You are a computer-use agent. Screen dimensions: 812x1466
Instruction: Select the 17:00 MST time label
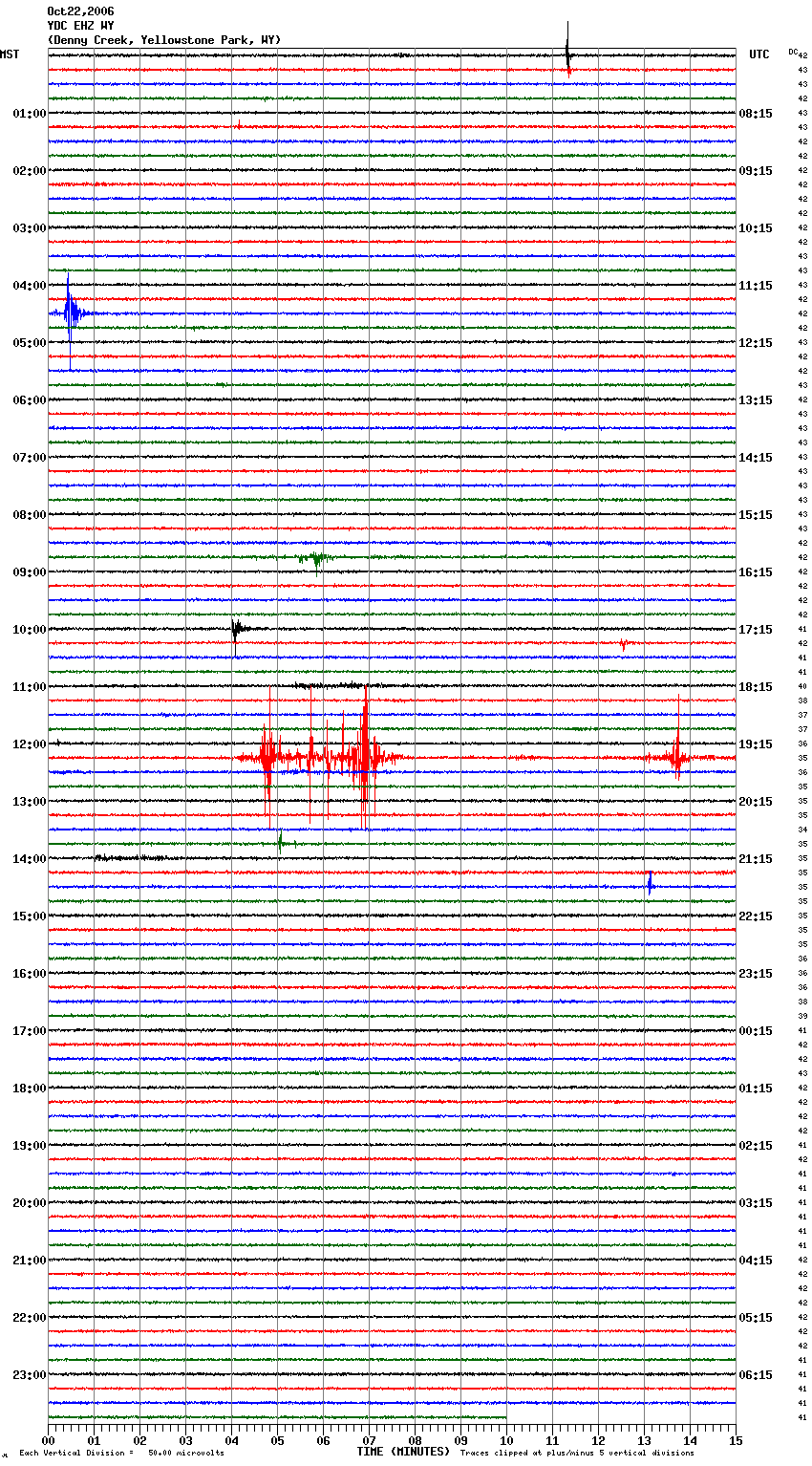pos(30,1031)
